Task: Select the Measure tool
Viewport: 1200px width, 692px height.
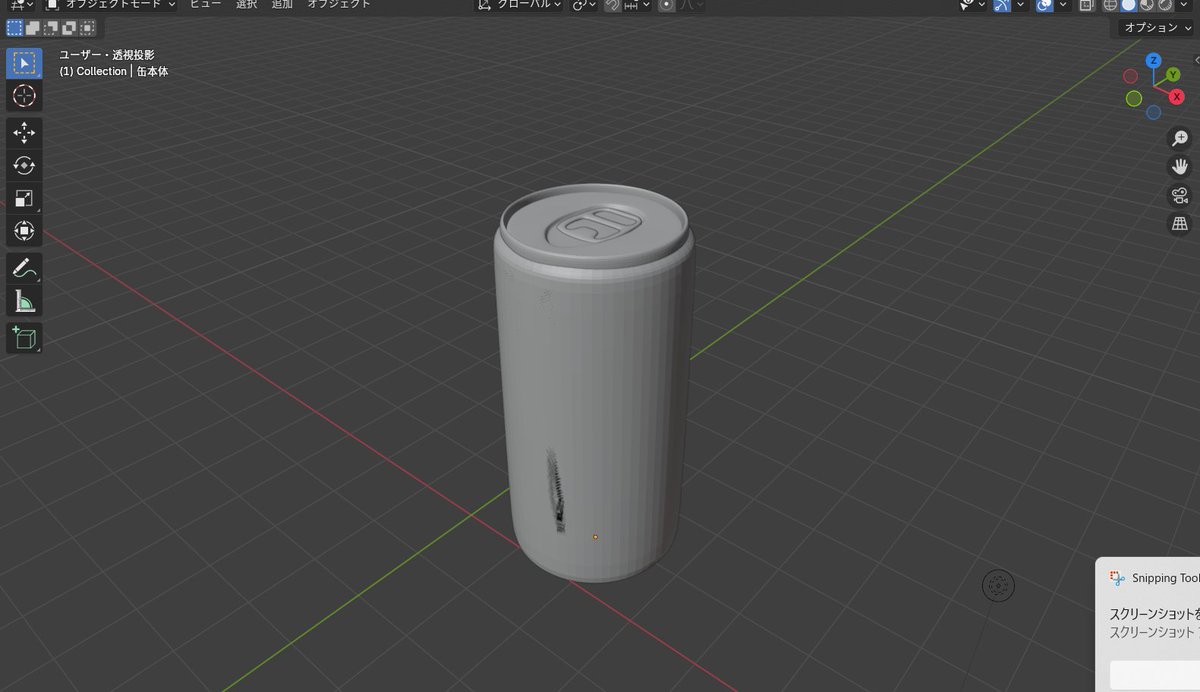Action: [x=23, y=300]
